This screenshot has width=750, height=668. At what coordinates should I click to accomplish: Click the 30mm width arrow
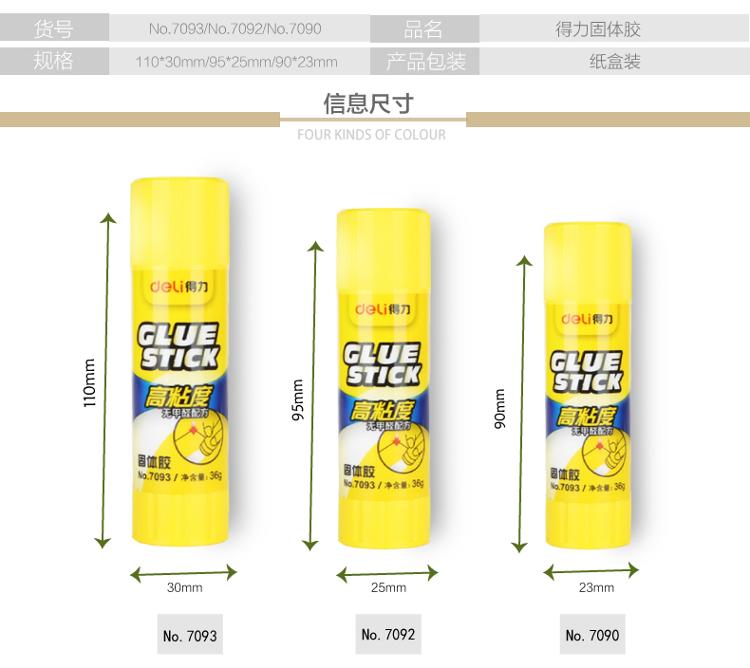[184, 572]
